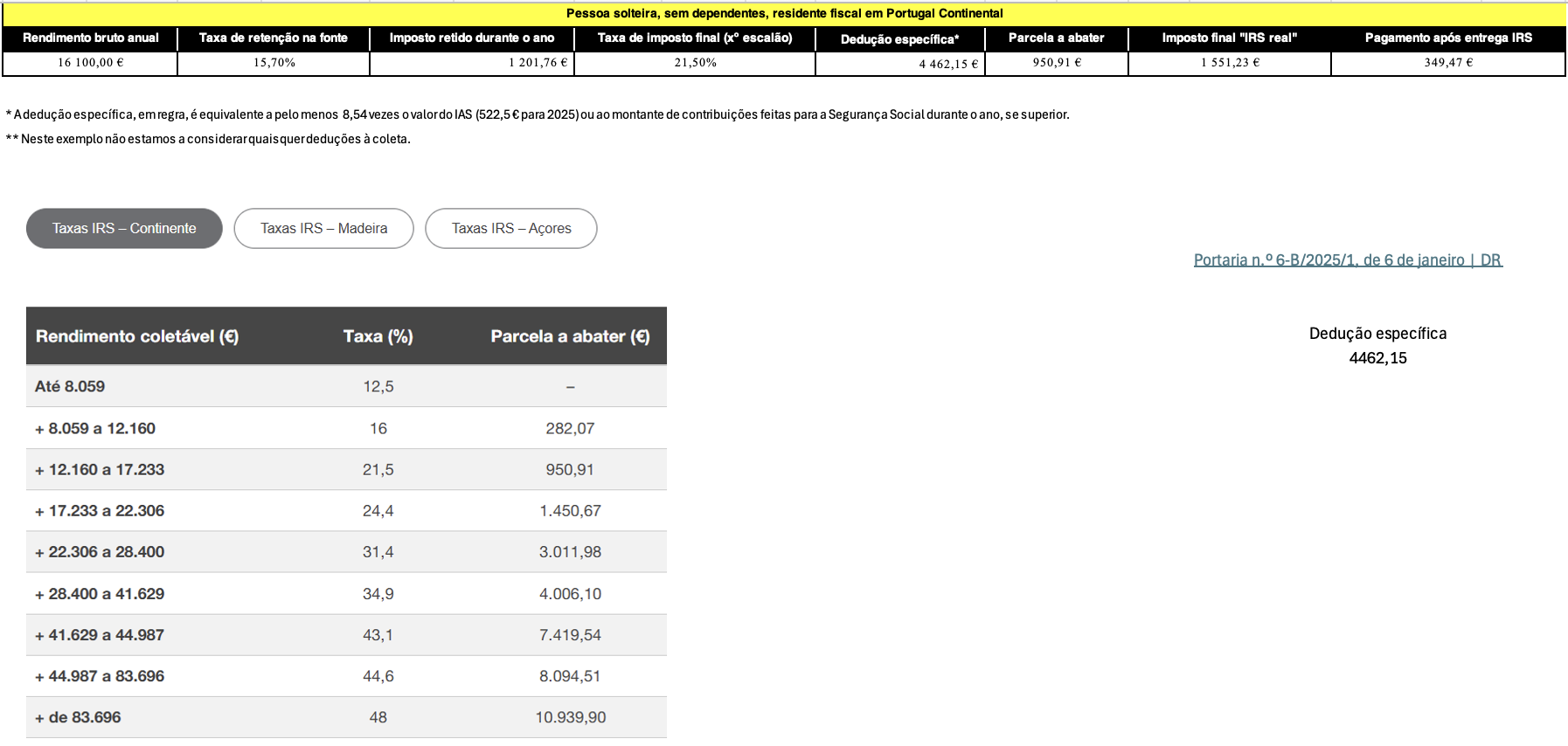Click the 'Rendimento coletável (€)' column header
Screen dimensions: 1568x746
137,336
